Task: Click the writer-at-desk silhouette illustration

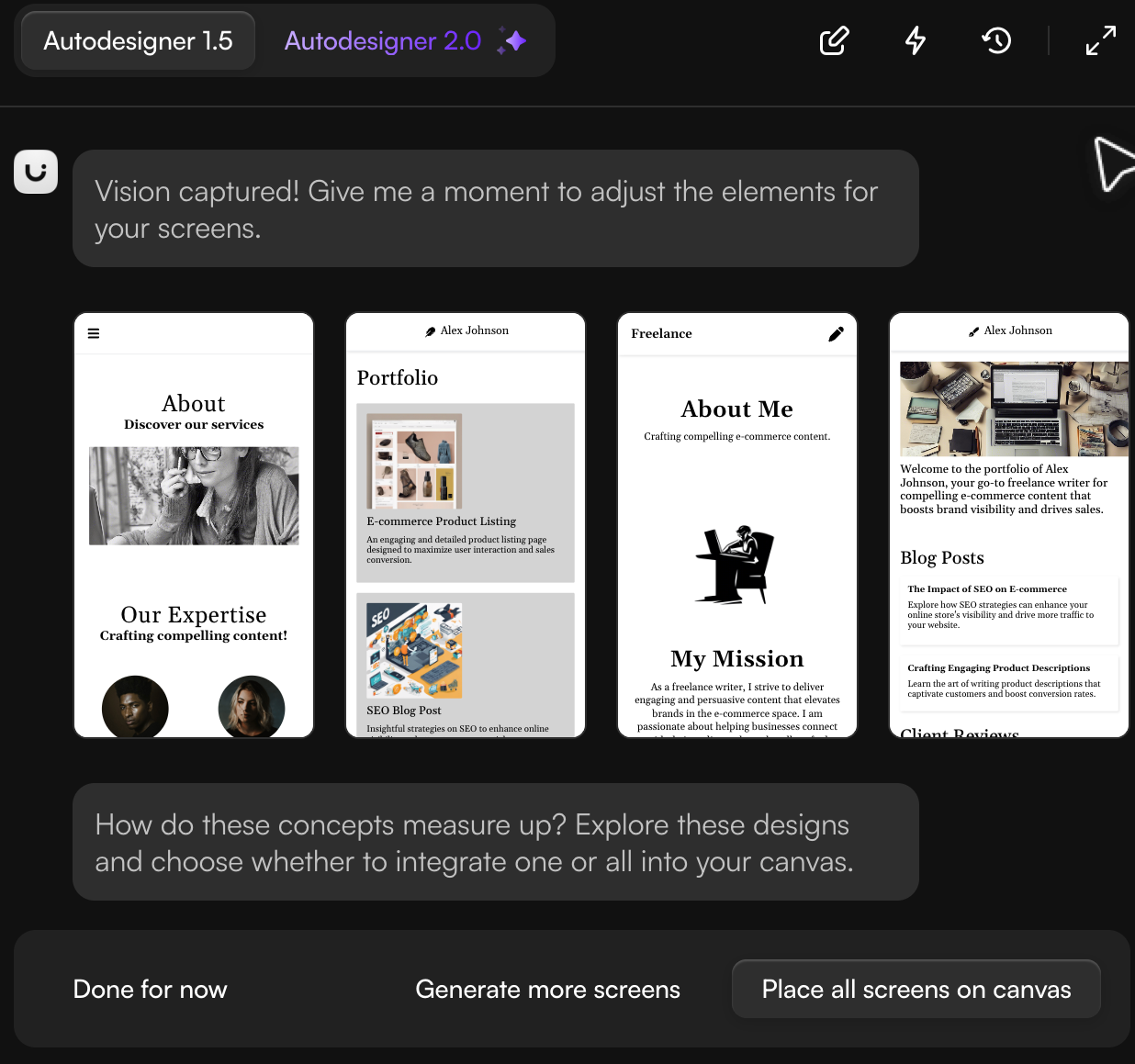Action: pos(735,565)
